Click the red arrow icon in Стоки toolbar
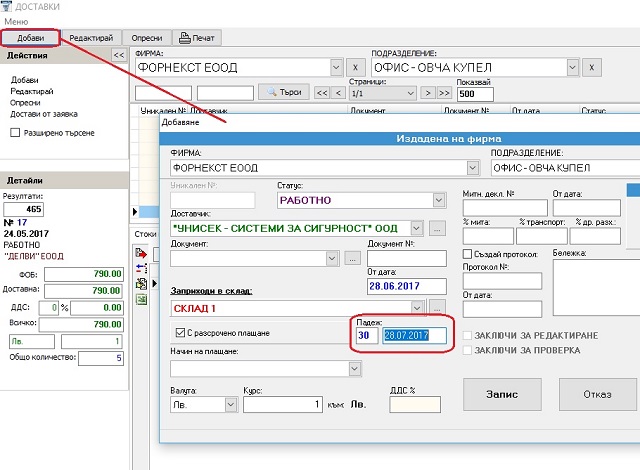 tap(141, 253)
